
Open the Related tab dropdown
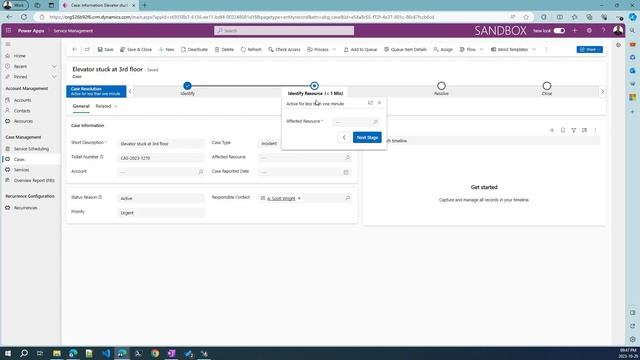[x=107, y=106]
